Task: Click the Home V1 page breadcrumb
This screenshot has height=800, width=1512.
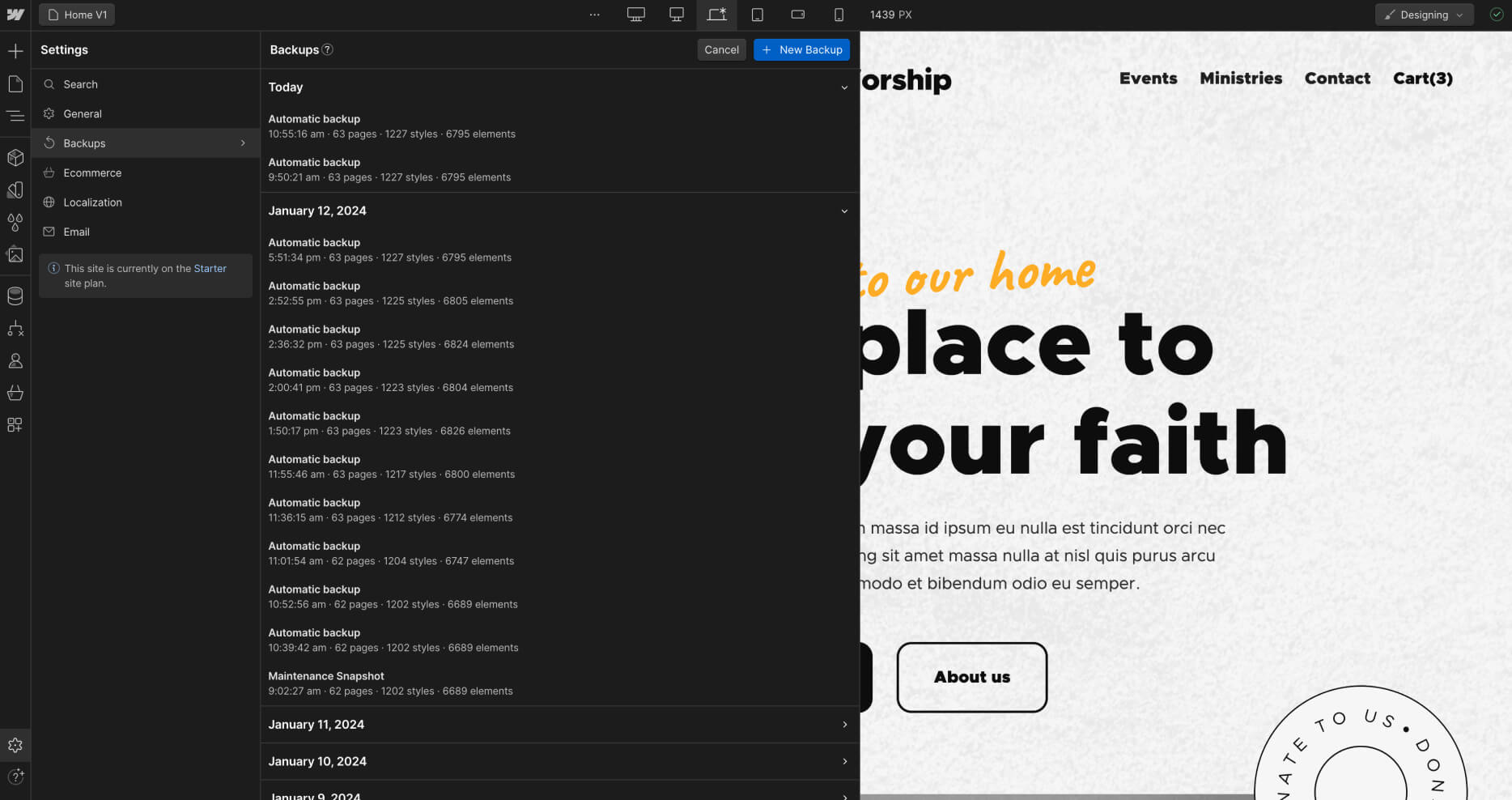Action: 76,14
